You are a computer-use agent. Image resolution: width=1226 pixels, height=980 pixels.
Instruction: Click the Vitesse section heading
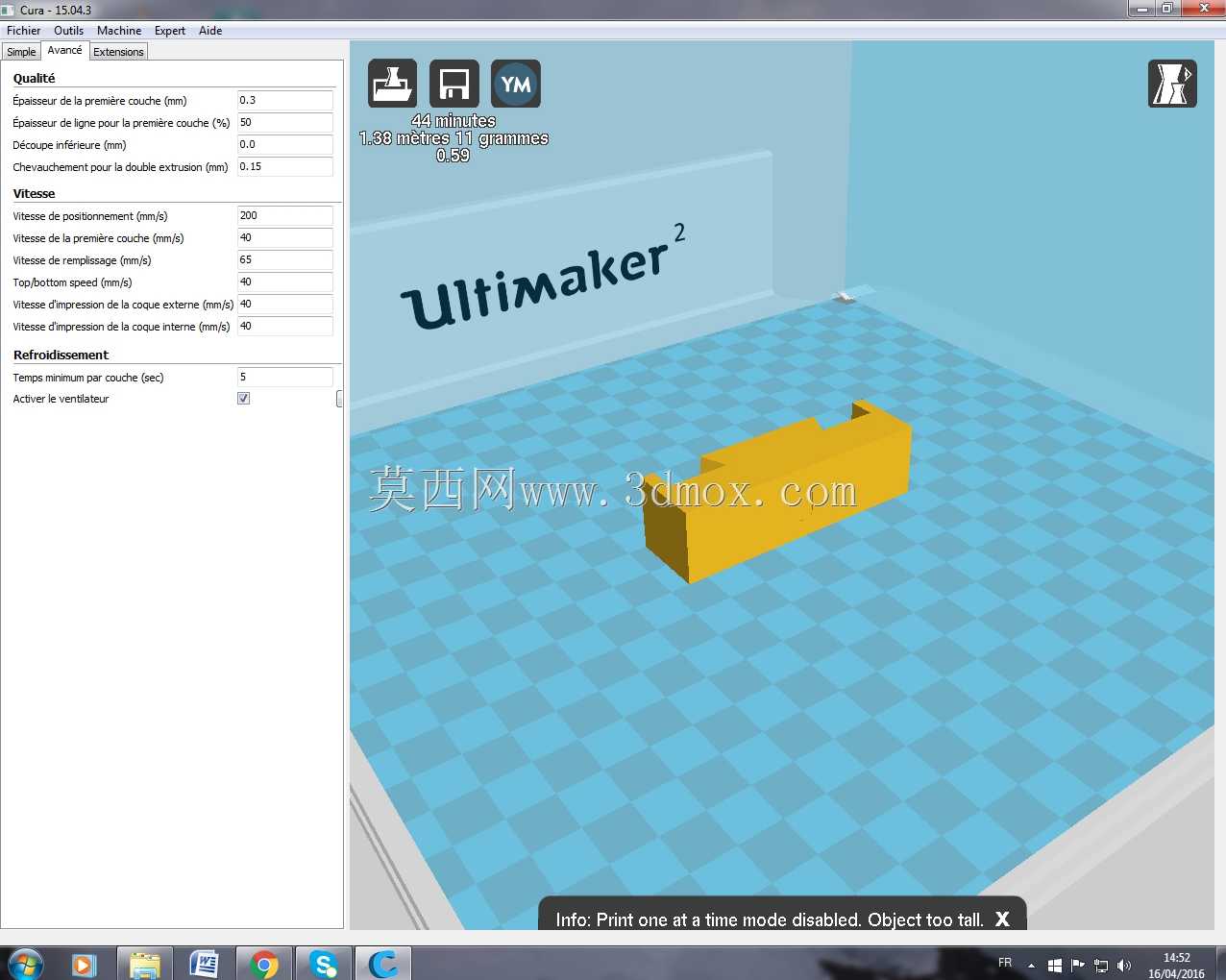(34, 193)
